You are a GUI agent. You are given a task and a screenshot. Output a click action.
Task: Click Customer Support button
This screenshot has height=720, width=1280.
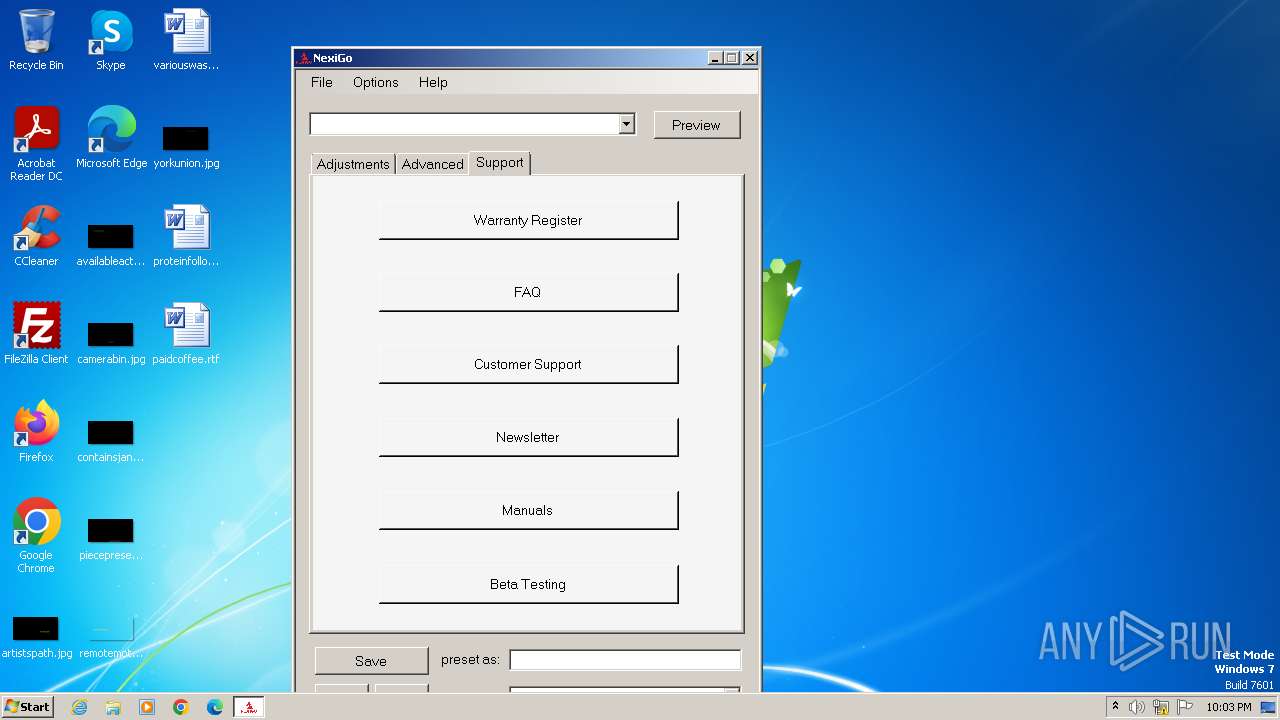coord(528,364)
